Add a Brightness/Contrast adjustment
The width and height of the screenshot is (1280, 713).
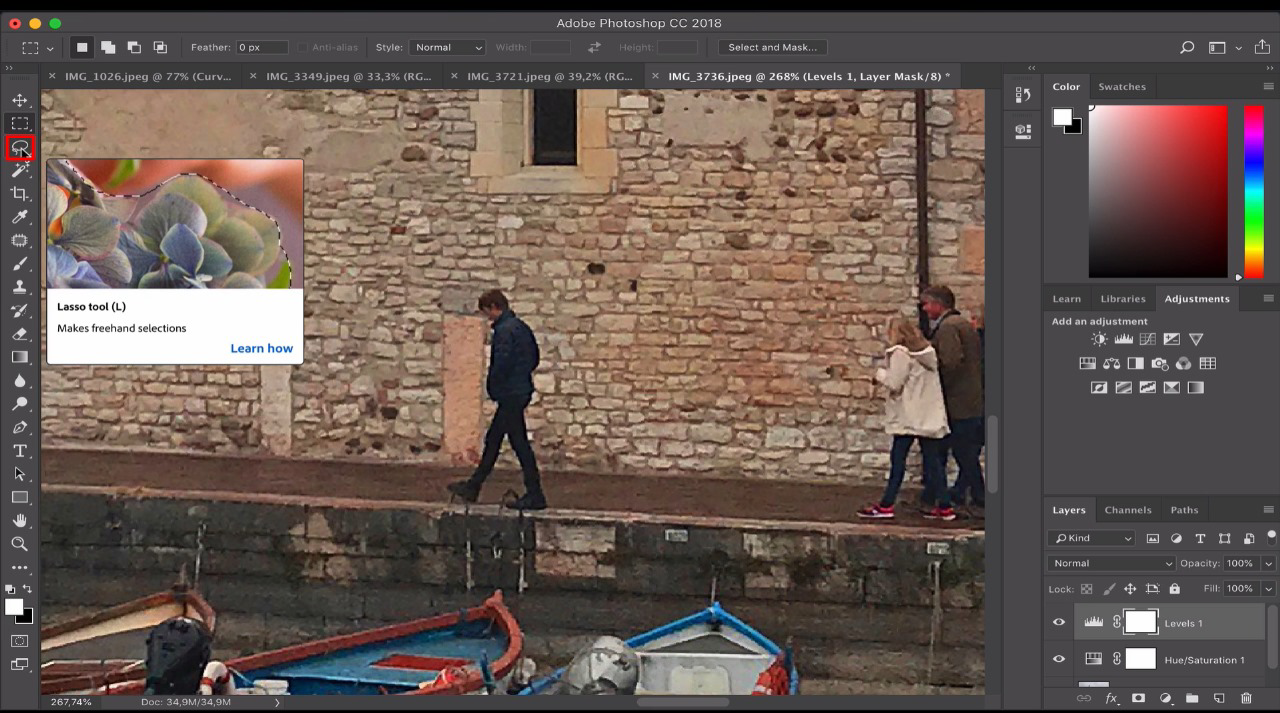(x=1099, y=339)
